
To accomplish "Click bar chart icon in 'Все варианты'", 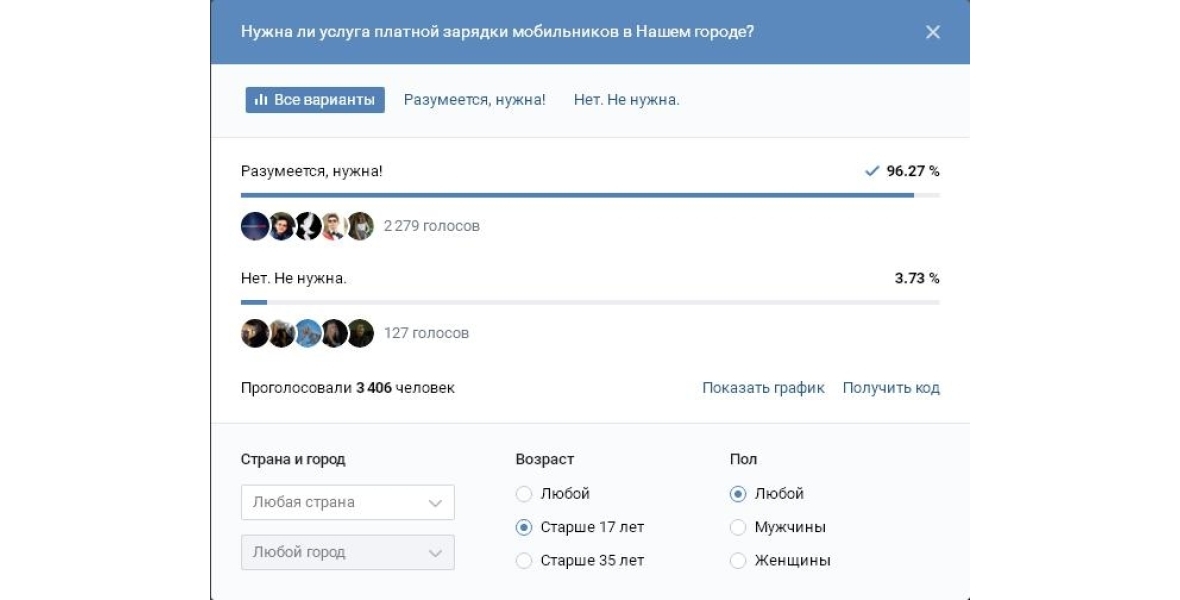I will point(260,99).
